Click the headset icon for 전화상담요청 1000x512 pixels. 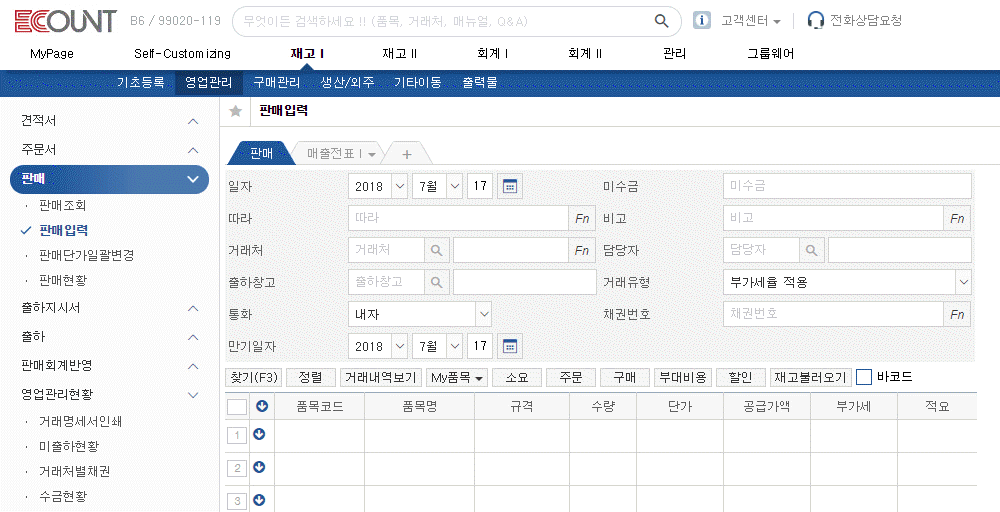pyautogui.click(x=815, y=20)
